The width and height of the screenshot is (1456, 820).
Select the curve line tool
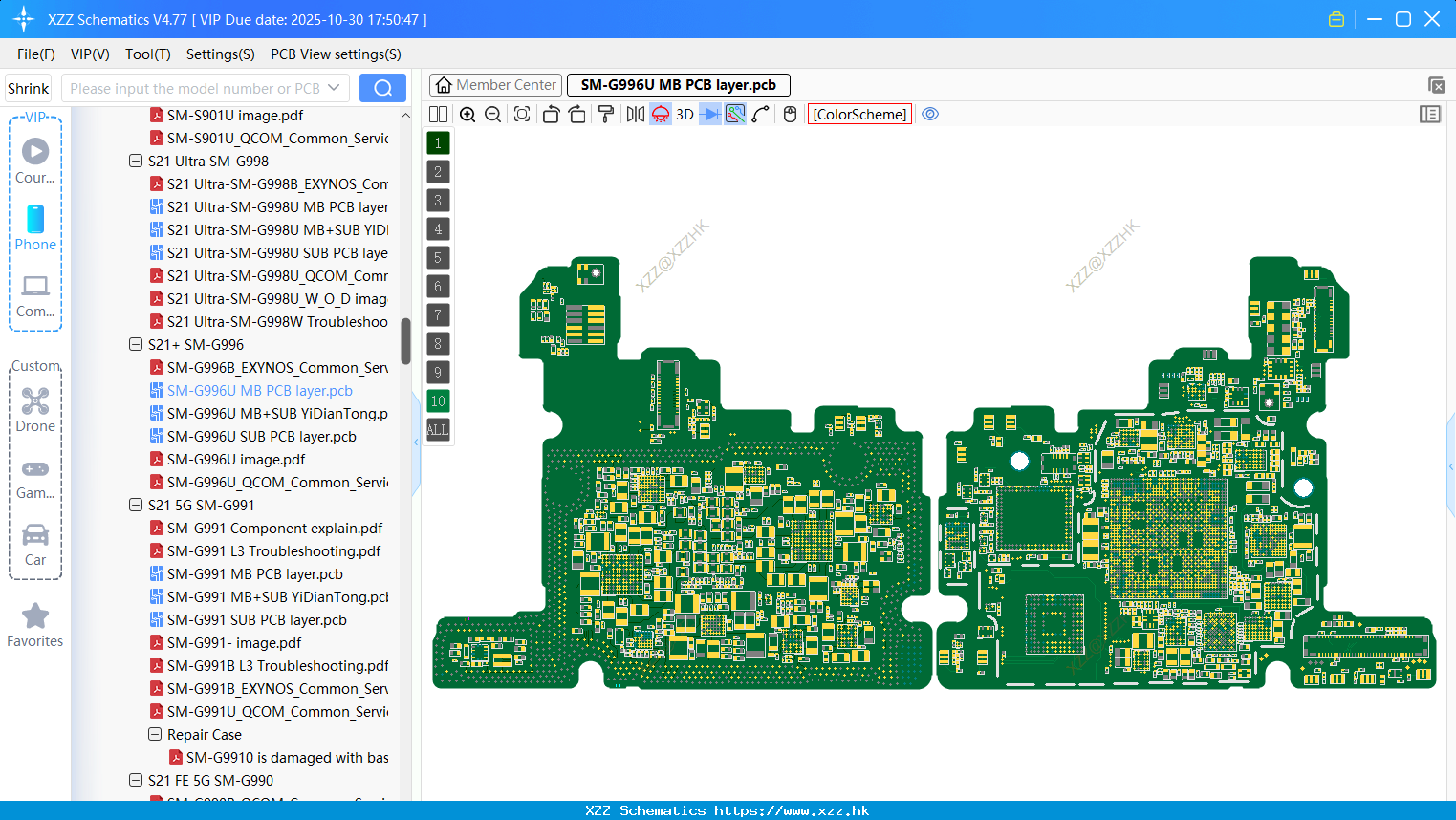pyautogui.click(x=760, y=114)
